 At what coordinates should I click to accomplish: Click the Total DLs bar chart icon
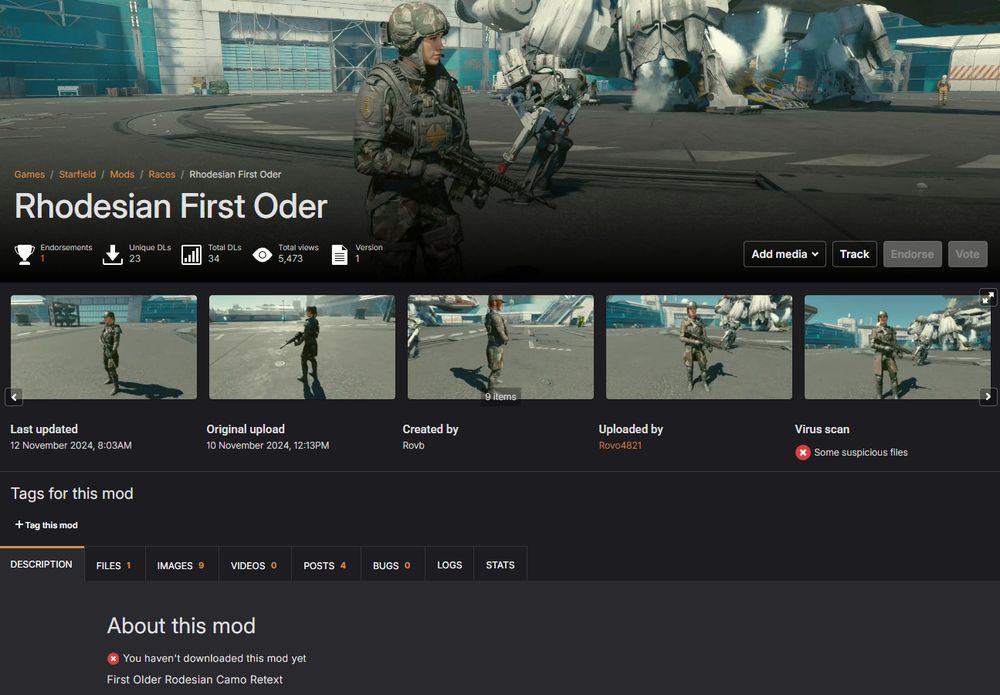click(191, 254)
